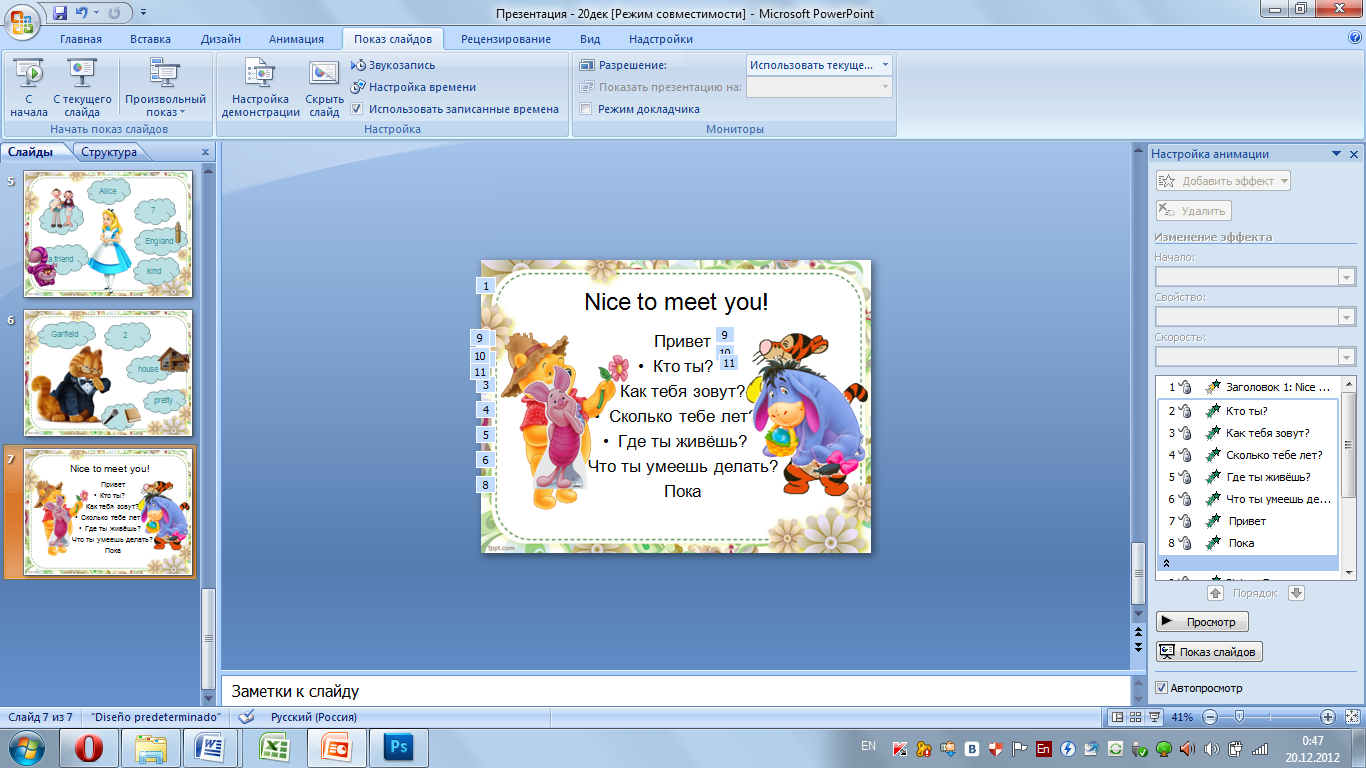Select animation item Кто ты?

1247,411
